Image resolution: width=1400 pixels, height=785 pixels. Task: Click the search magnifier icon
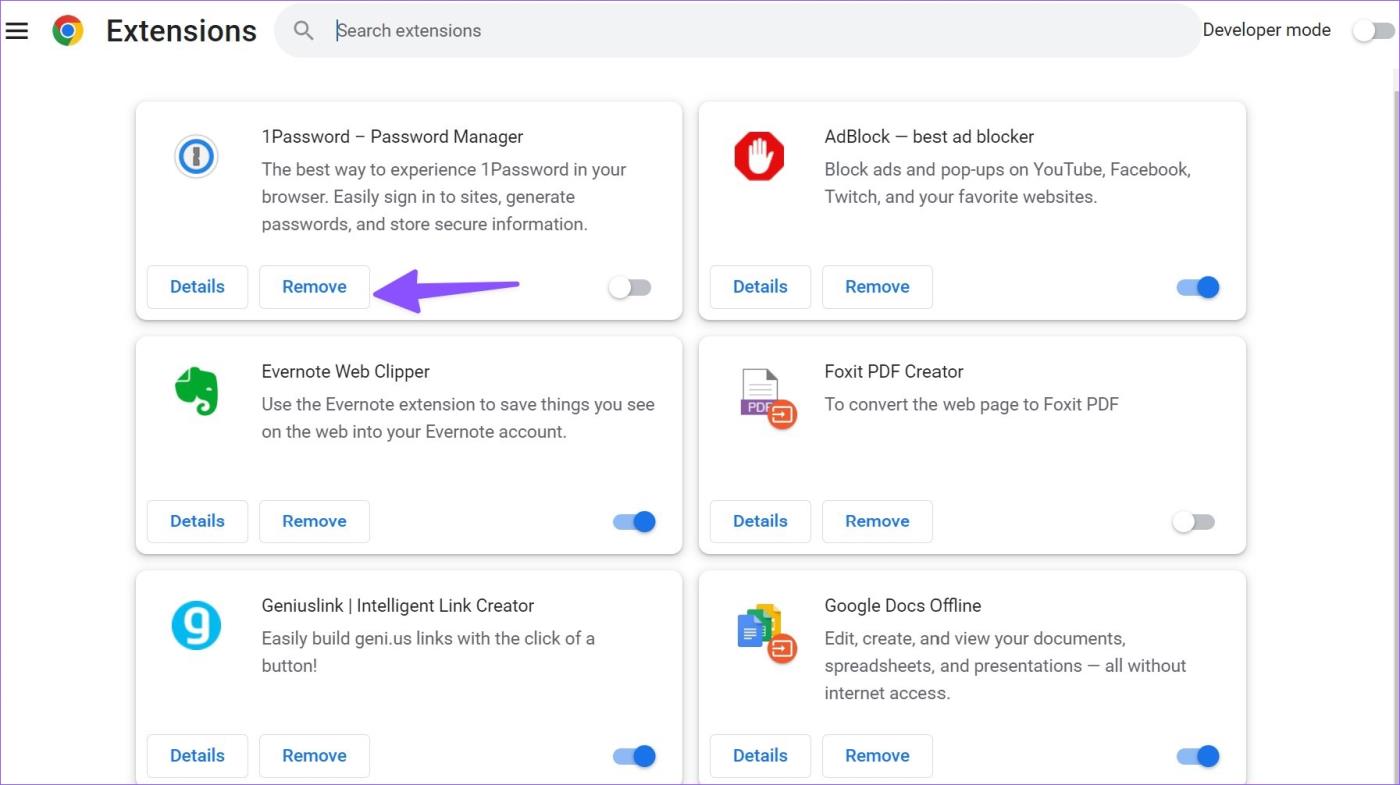coord(304,31)
